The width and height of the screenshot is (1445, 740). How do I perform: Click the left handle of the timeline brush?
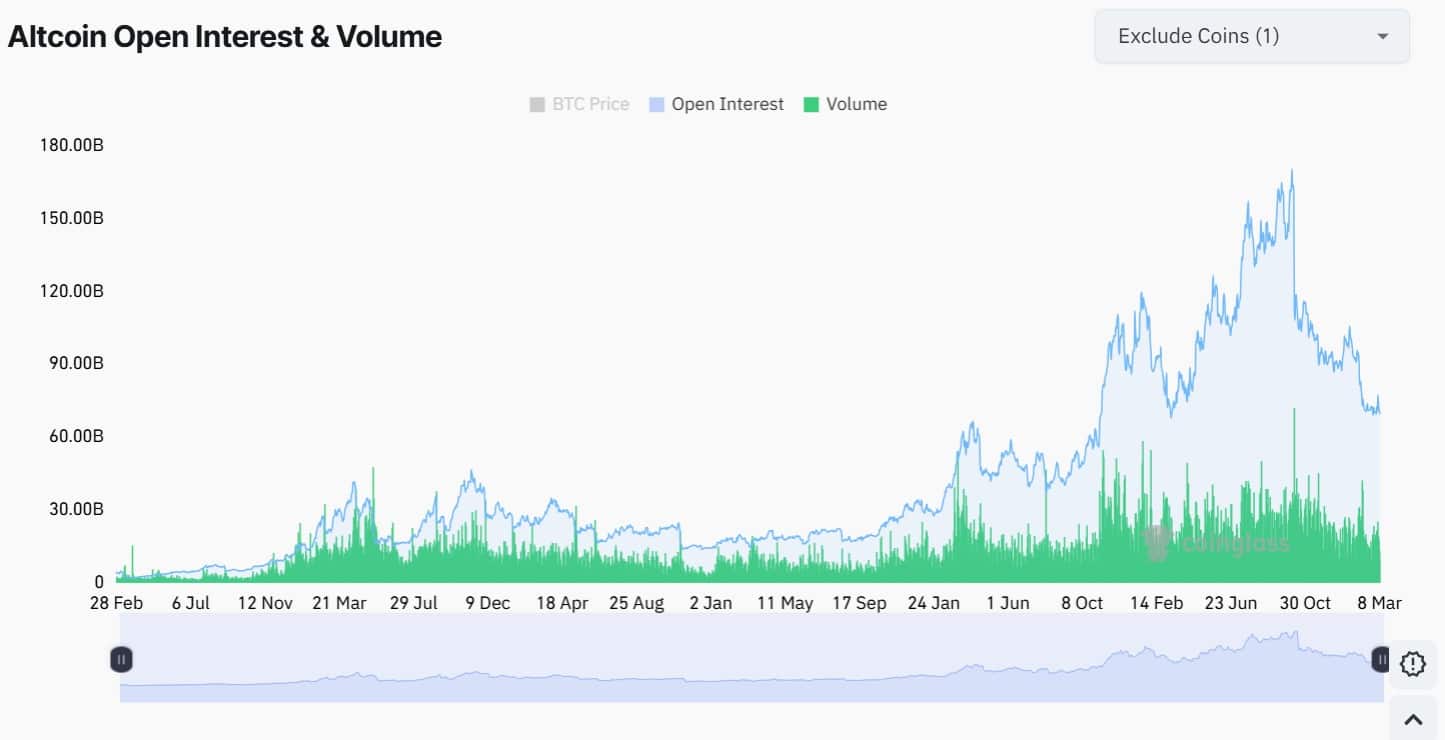121,659
